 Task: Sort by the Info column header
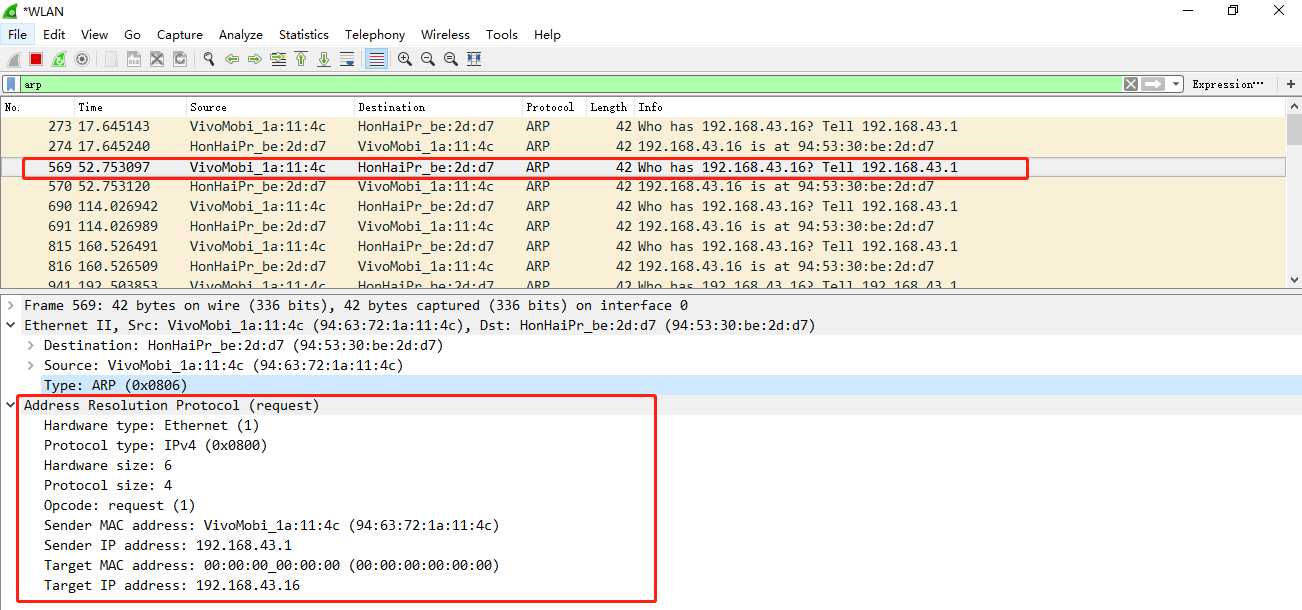pyautogui.click(x=960, y=107)
